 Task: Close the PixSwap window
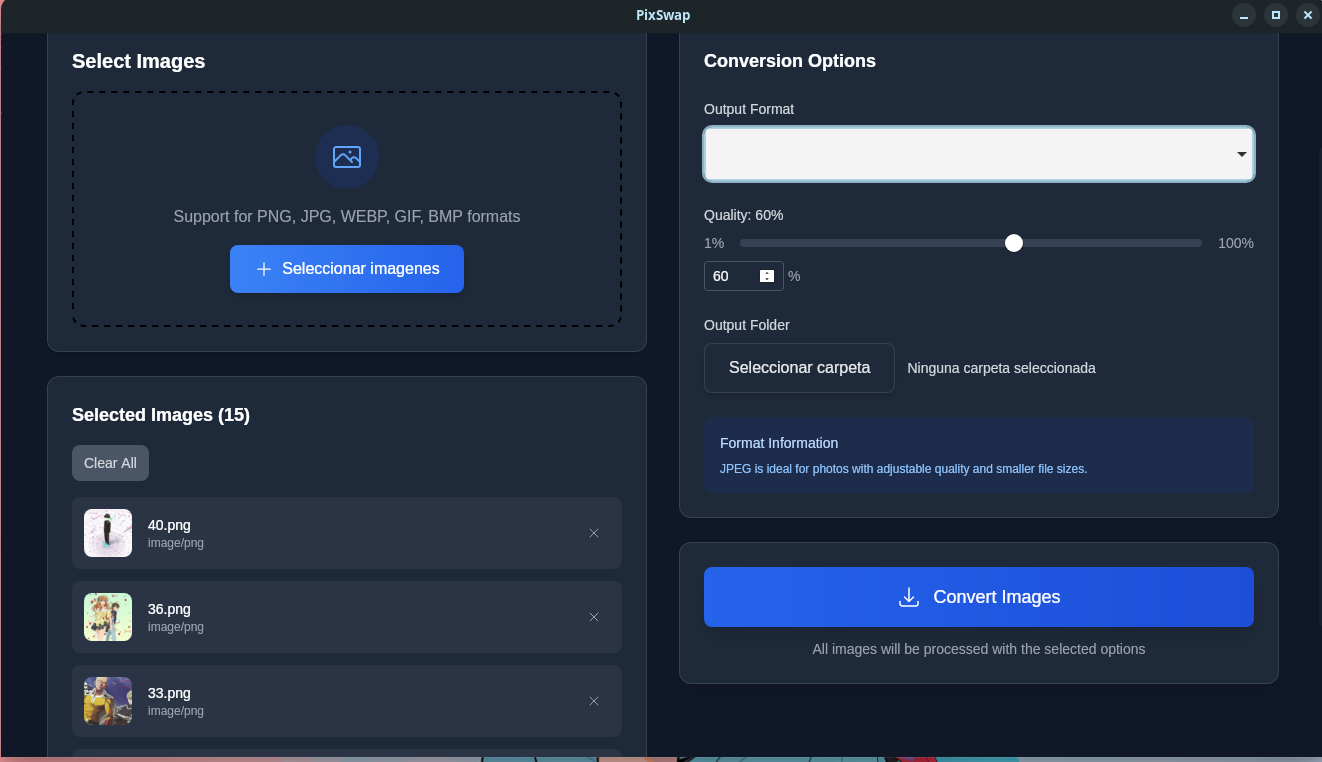click(x=1307, y=15)
